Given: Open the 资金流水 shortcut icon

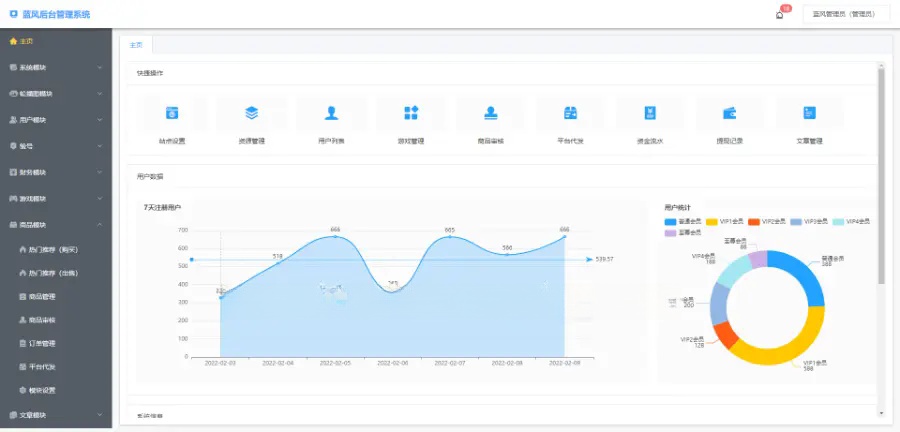Looking at the screenshot, I should [650, 113].
